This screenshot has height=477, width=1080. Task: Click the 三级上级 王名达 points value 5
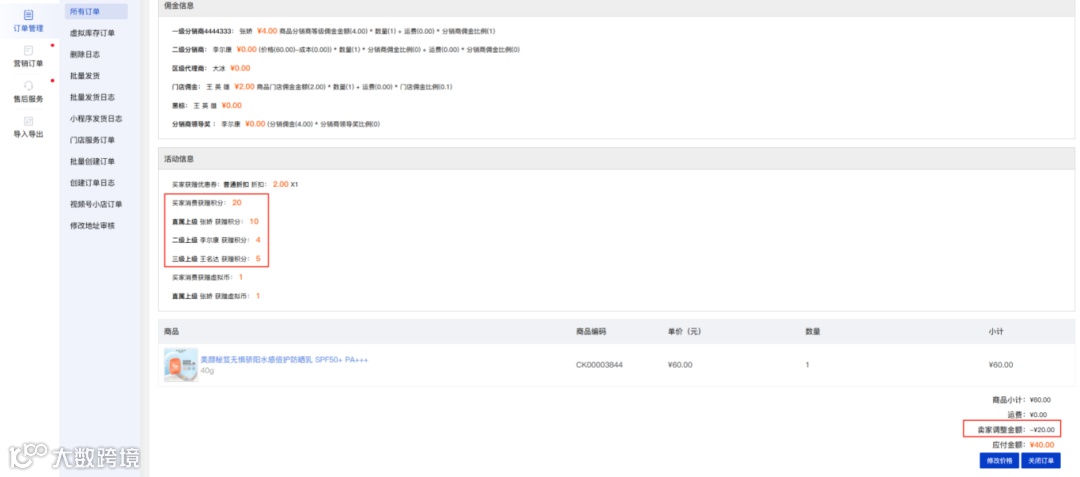coord(258,259)
